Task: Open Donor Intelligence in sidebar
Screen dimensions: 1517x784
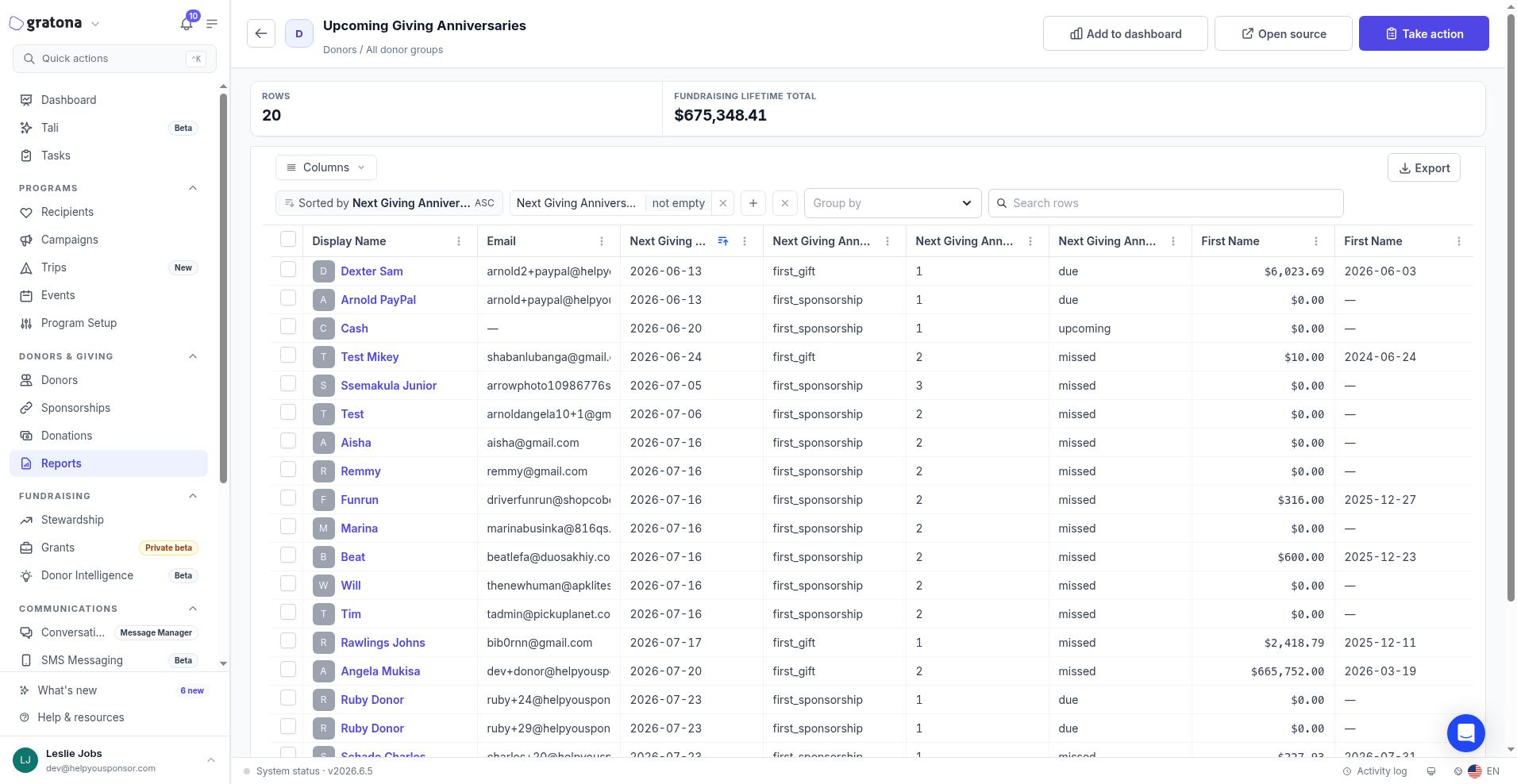Action: click(109, 575)
